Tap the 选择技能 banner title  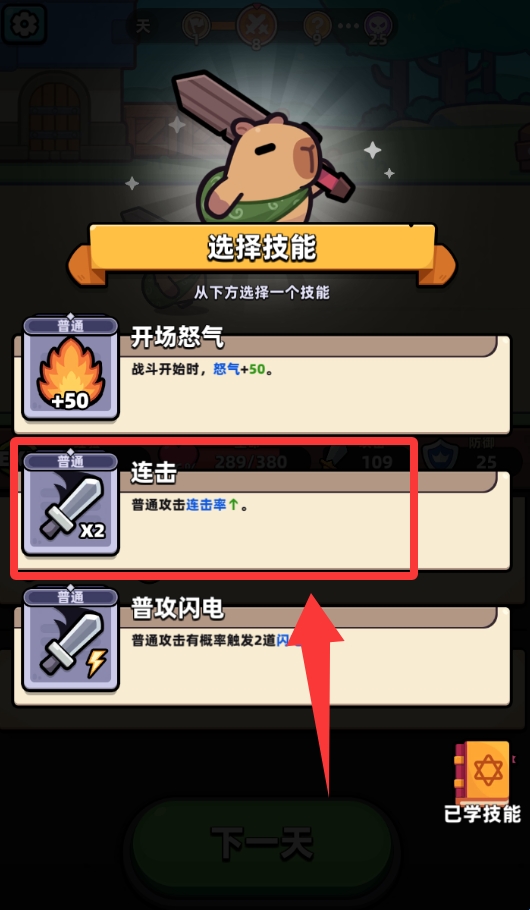[262, 248]
